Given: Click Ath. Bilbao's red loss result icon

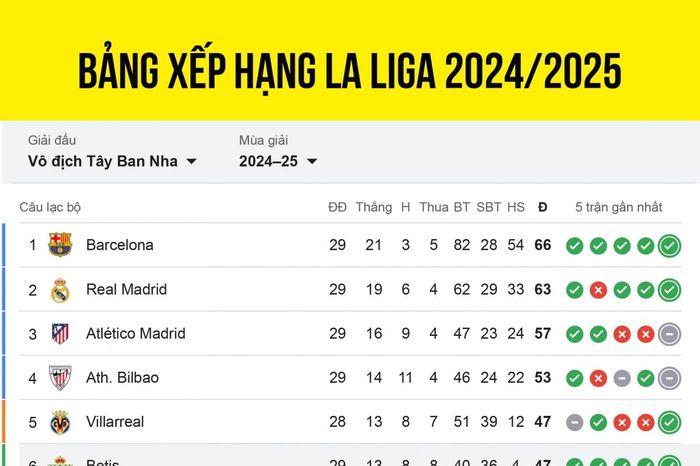Looking at the screenshot, I should 598,379.
